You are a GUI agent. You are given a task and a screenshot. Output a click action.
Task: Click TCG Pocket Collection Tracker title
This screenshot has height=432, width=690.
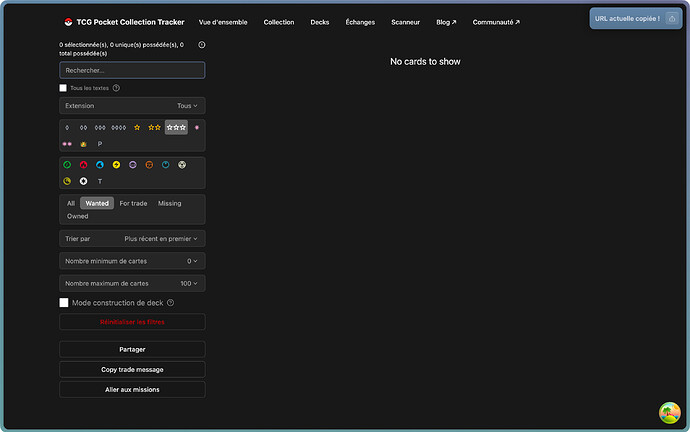pos(130,22)
